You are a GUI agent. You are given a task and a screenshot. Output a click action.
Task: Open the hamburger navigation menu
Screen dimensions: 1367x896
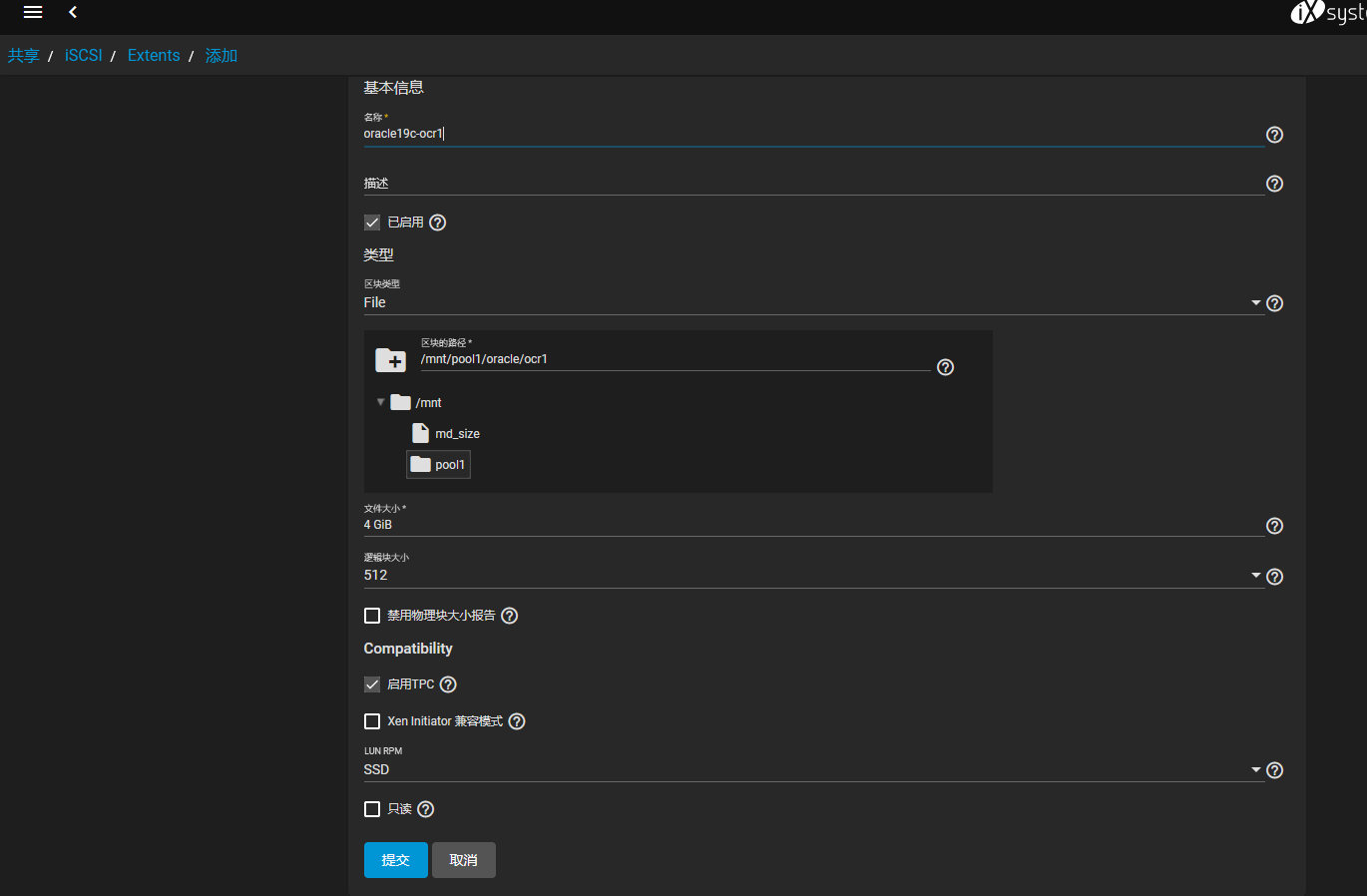(33, 12)
